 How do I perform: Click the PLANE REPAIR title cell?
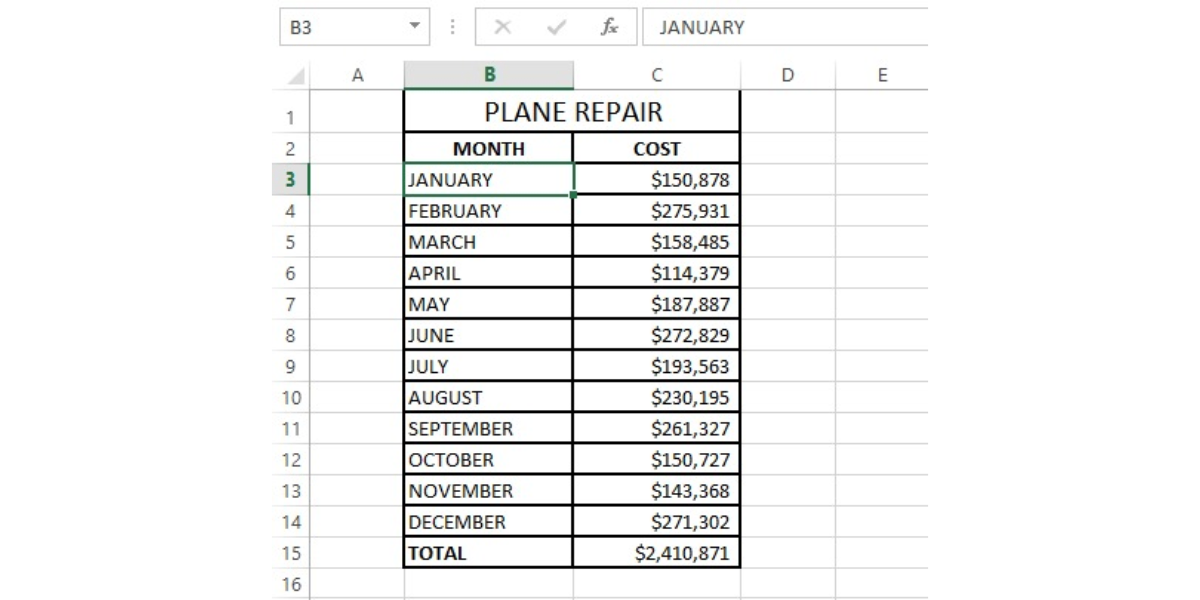[572, 112]
